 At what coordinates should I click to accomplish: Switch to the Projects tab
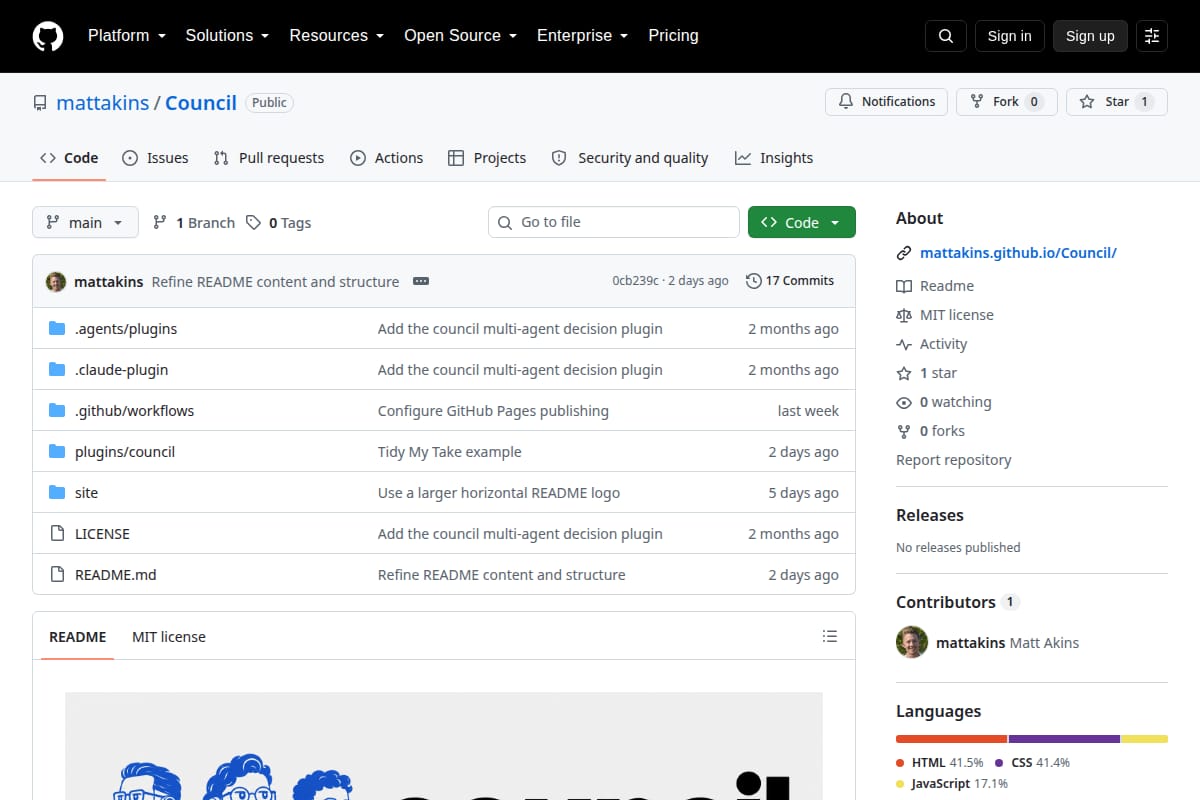point(487,158)
